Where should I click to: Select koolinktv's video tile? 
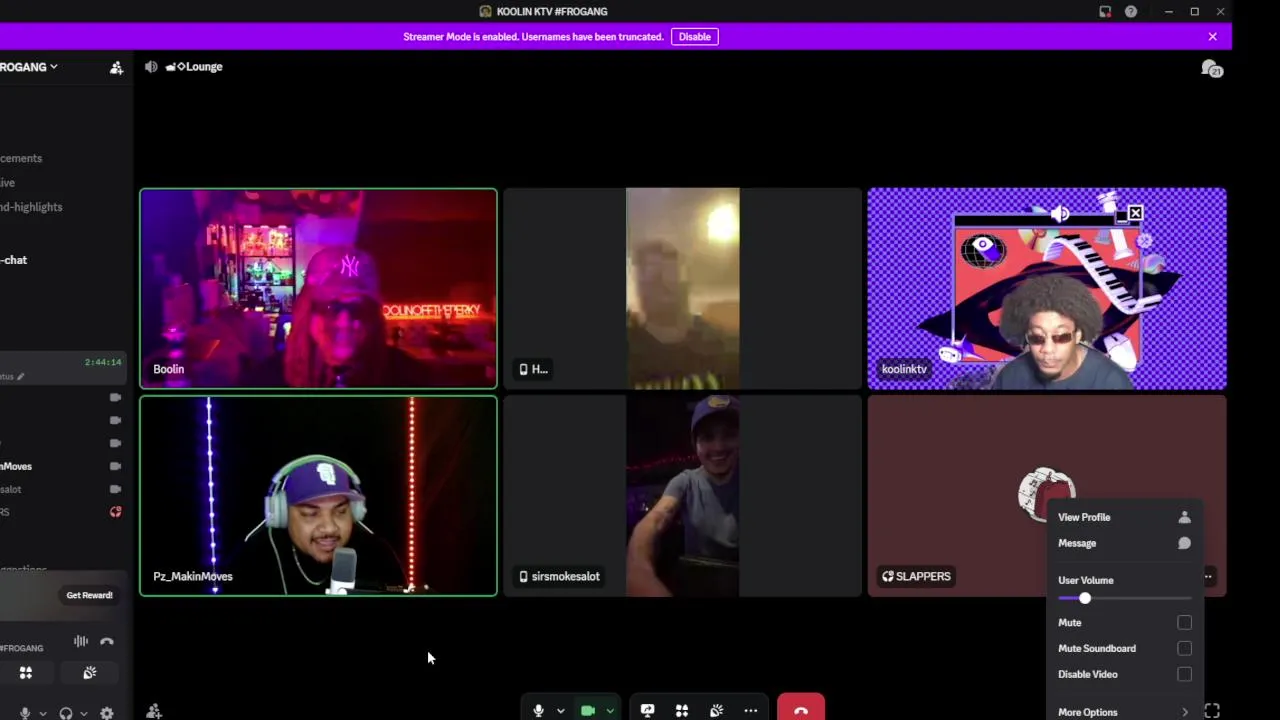click(1046, 288)
